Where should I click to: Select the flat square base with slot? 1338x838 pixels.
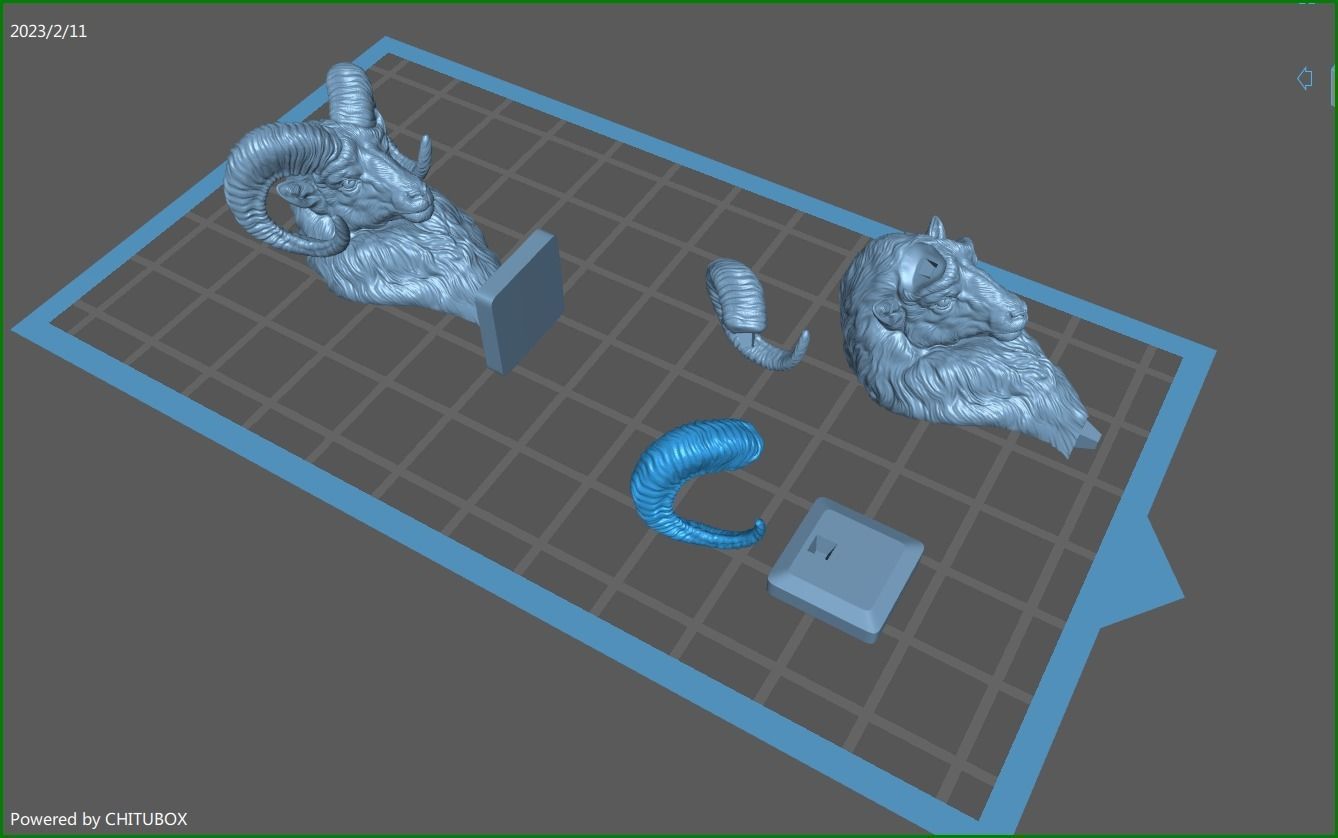(x=845, y=570)
